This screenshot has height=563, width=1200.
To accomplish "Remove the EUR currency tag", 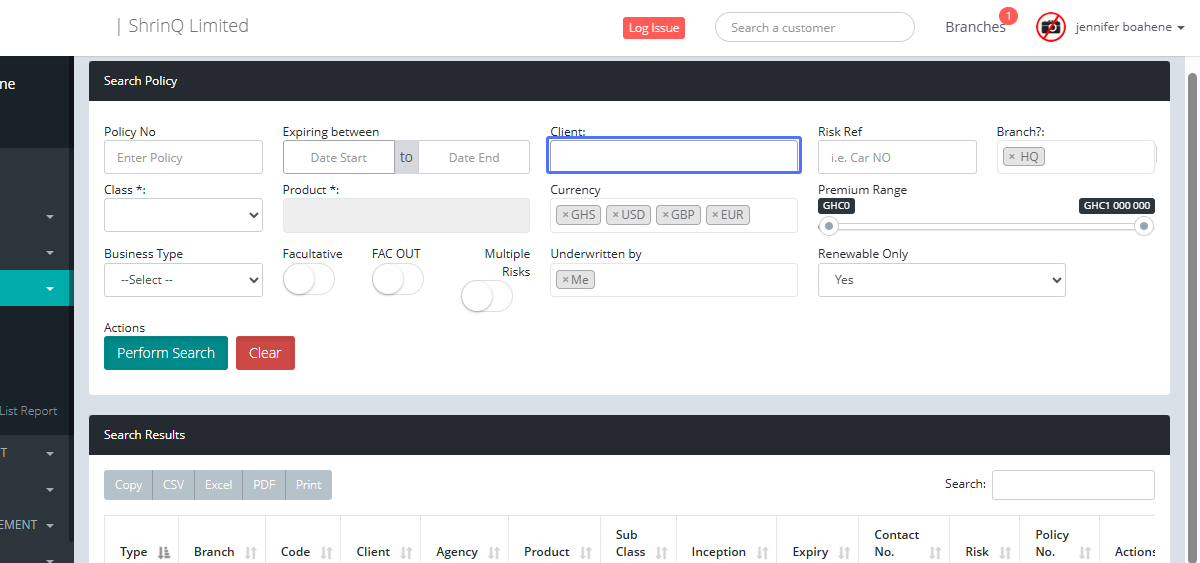I will tap(715, 215).
